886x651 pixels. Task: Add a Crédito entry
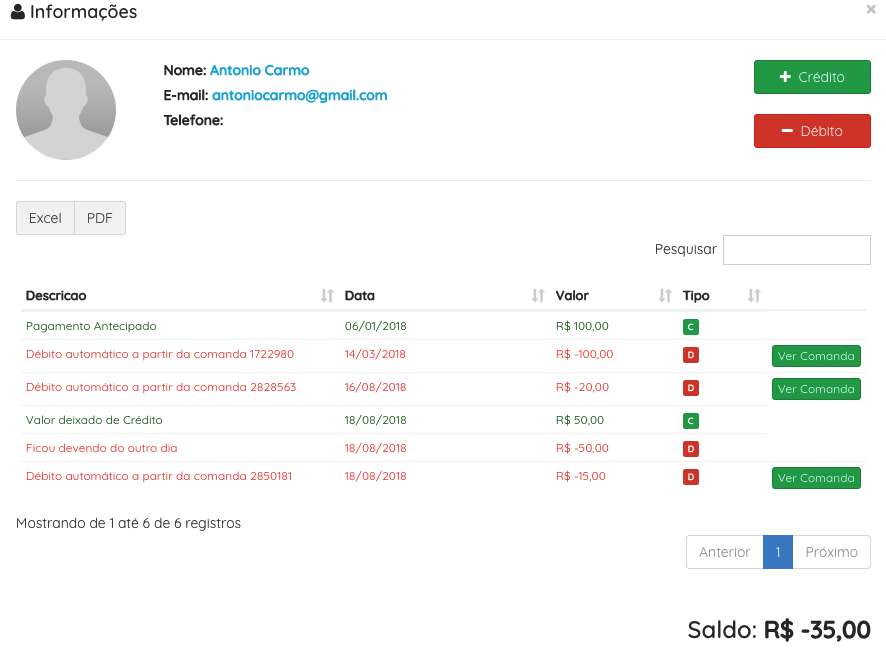pos(812,77)
